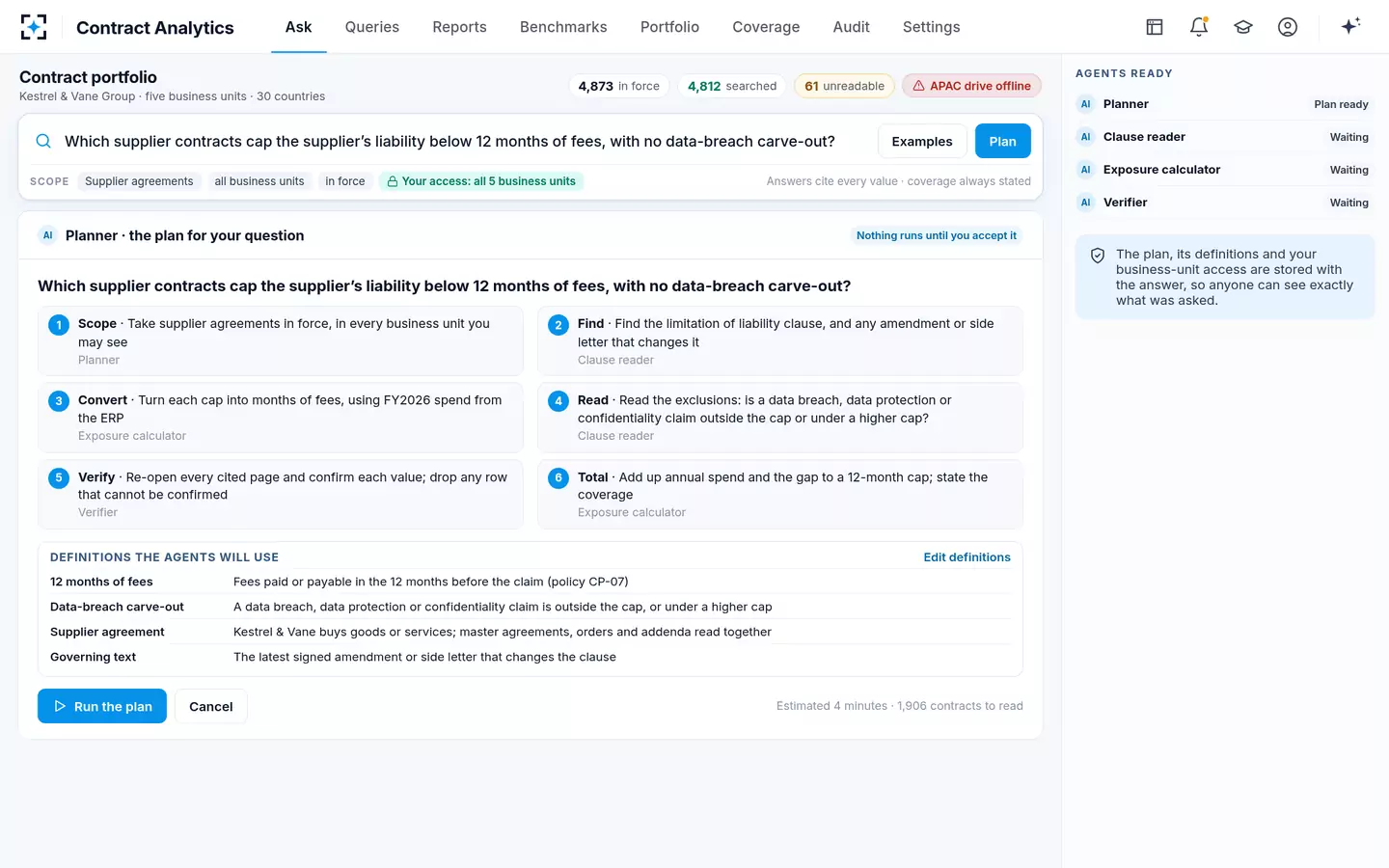Viewport: 1389px width, 868px height.
Task: Click the AI badge next to Clause reader
Action: click(x=1085, y=137)
